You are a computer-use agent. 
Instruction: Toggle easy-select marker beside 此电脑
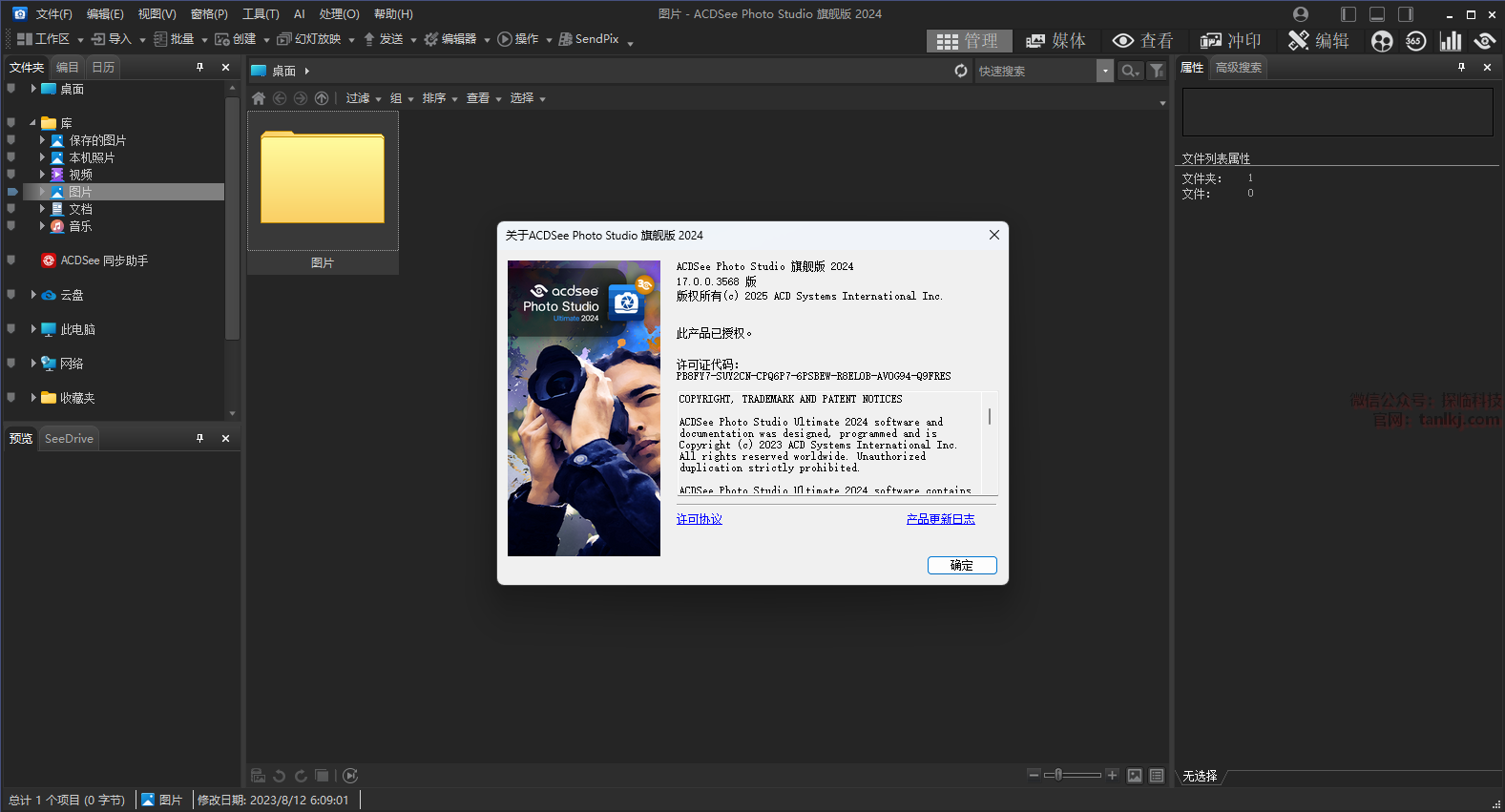coord(11,329)
